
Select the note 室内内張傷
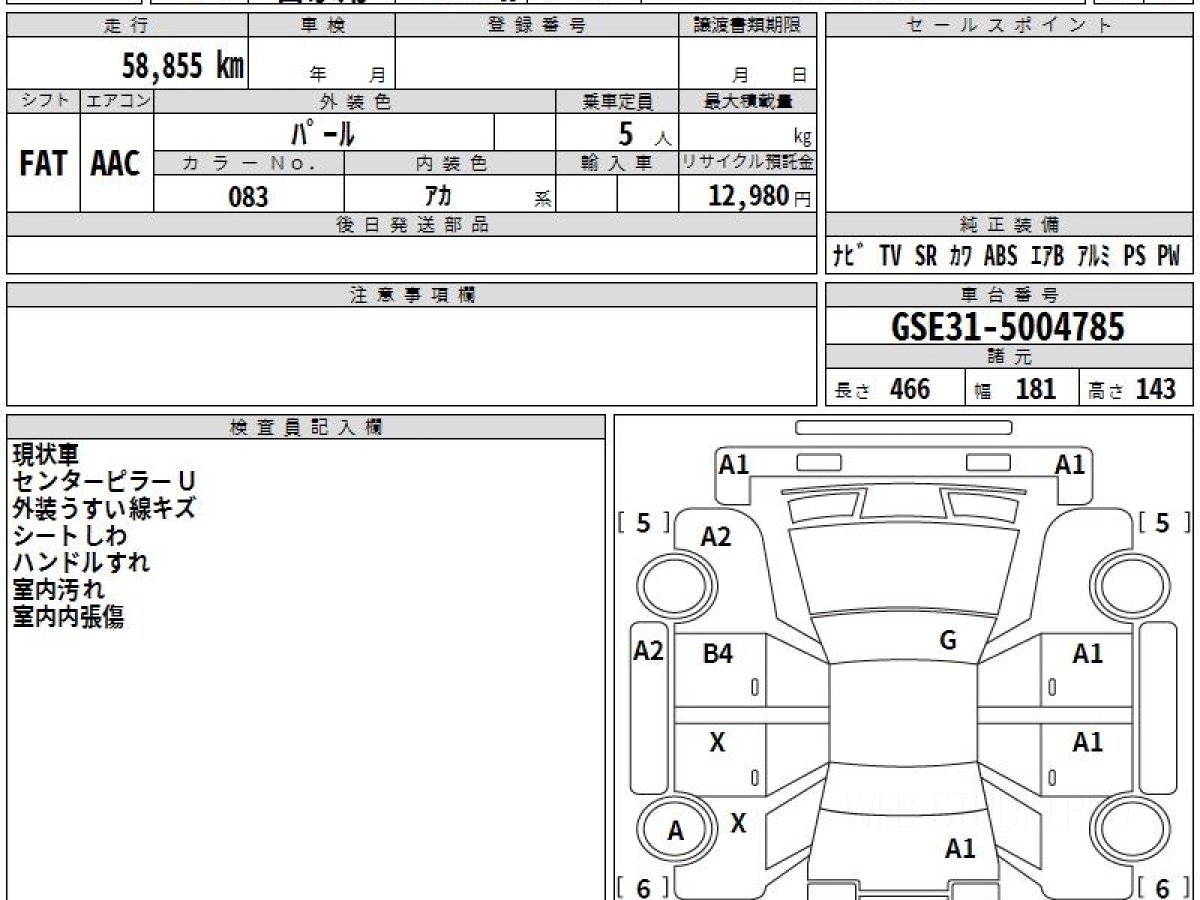68,617
